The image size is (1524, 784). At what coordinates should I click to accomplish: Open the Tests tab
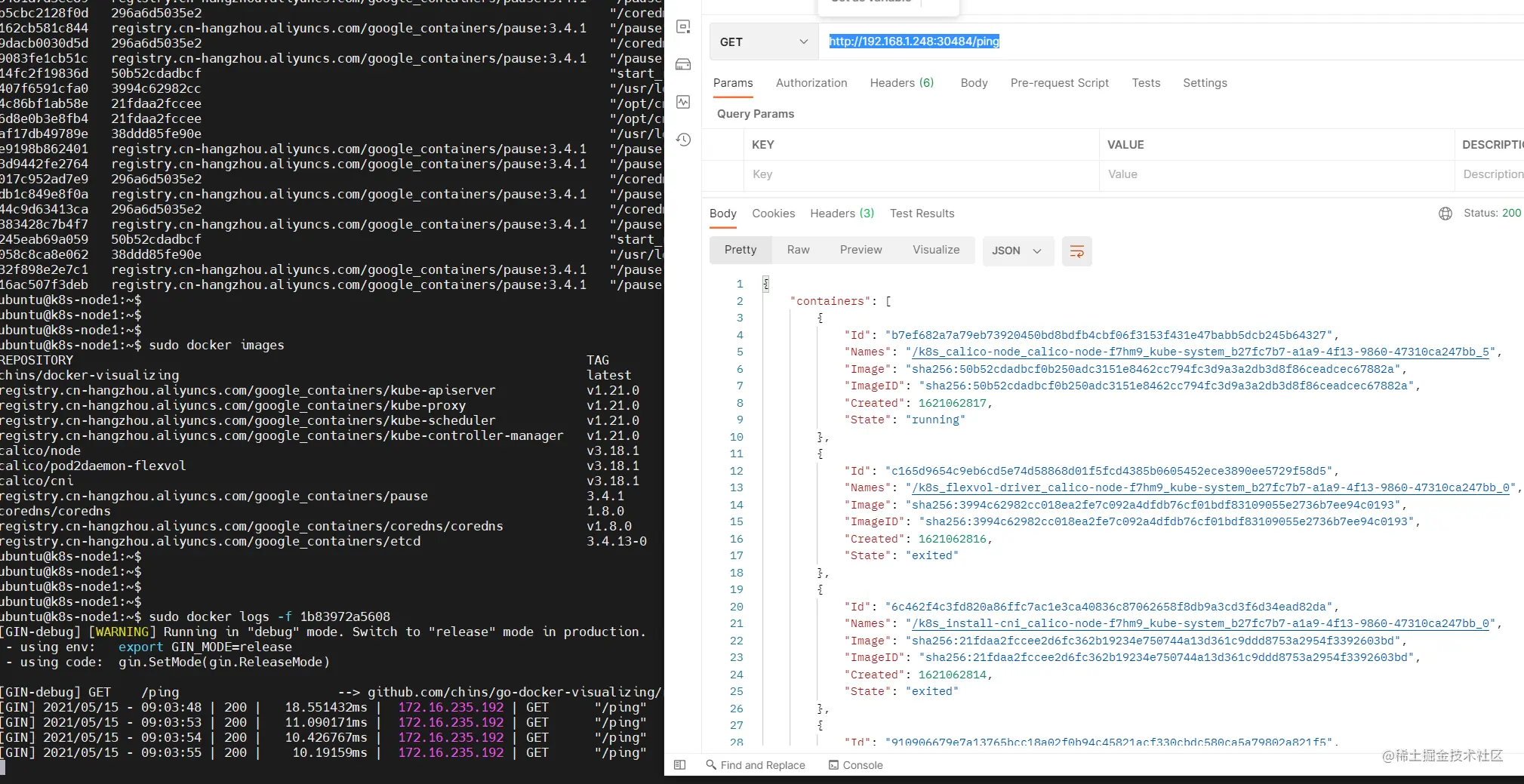[1146, 83]
